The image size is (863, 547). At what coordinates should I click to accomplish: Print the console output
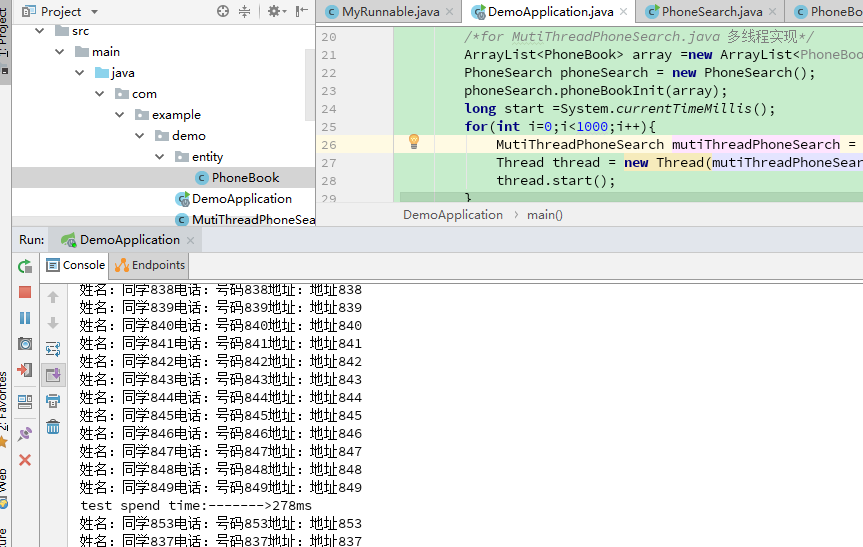tap(53, 401)
